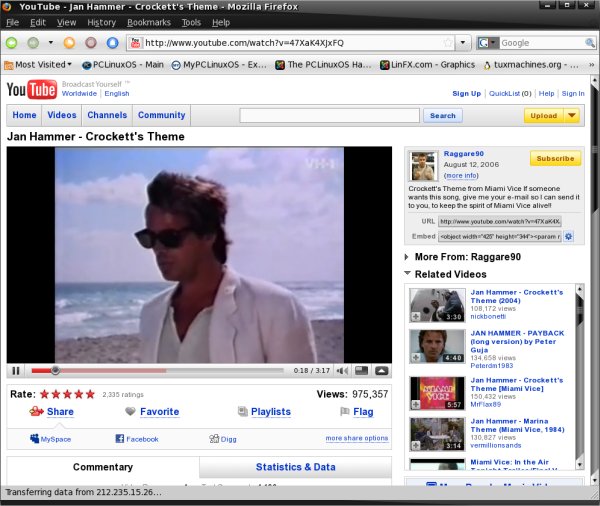This screenshot has height=506, width=600.
Task: Collapse the Related Videos section
Action: [407, 274]
